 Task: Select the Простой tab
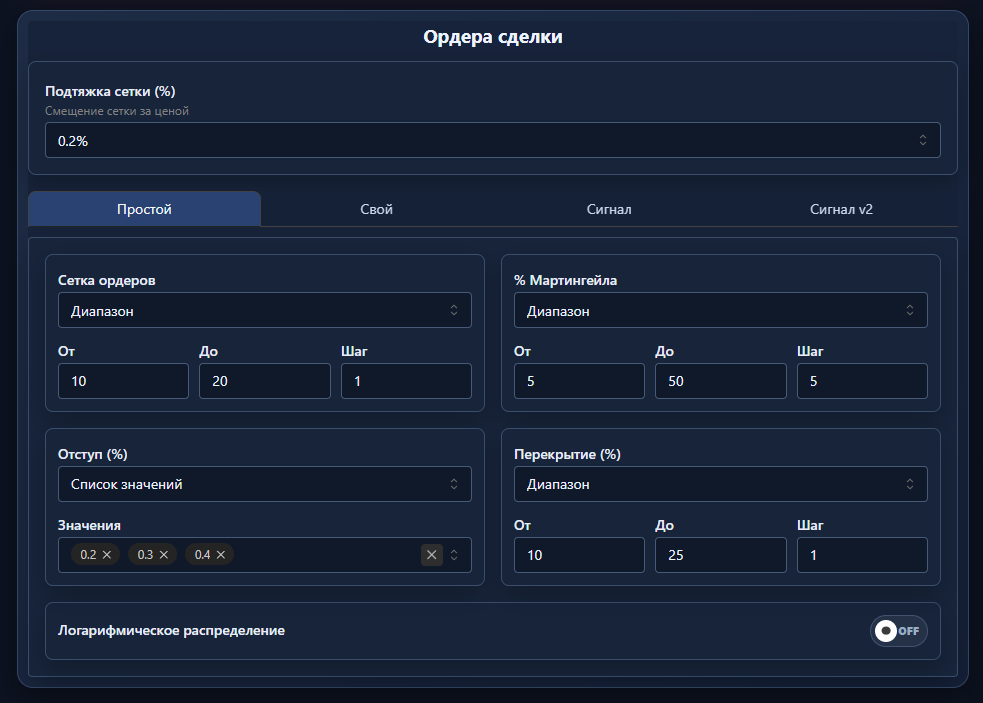[x=144, y=209]
